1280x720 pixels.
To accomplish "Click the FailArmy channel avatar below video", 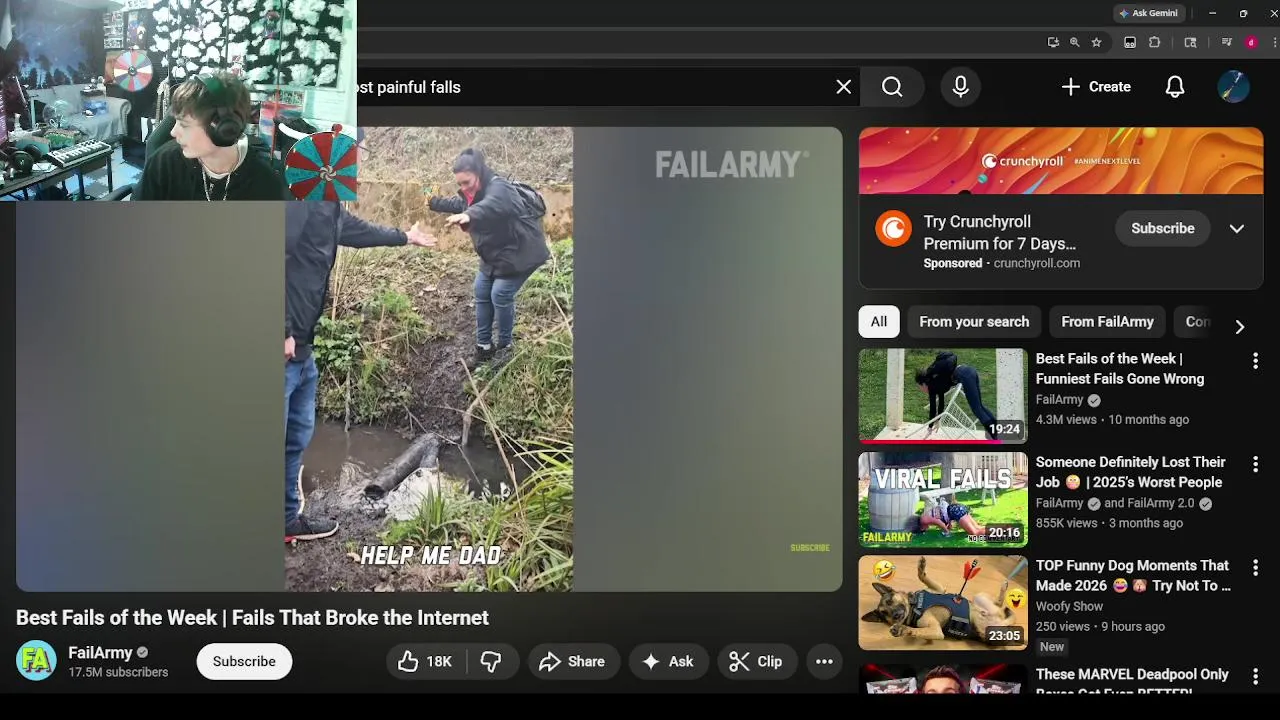I will pos(36,661).
